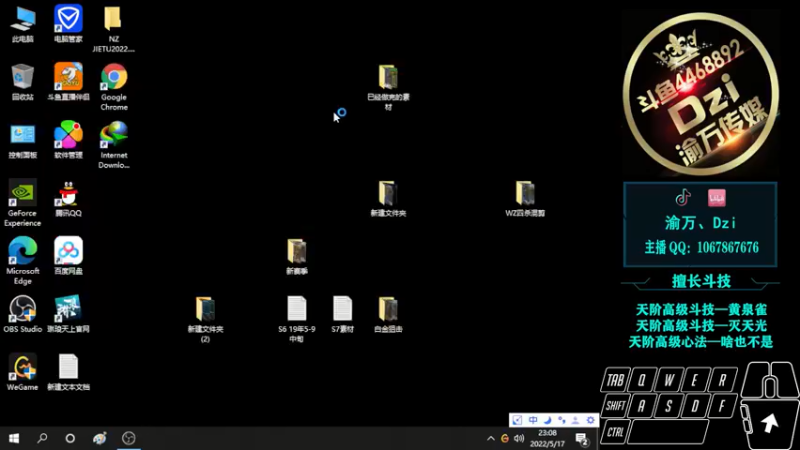Viewport: 800px width, 450px height.
Task: Open the input method settings gear
Action: (x=590, y=420)
